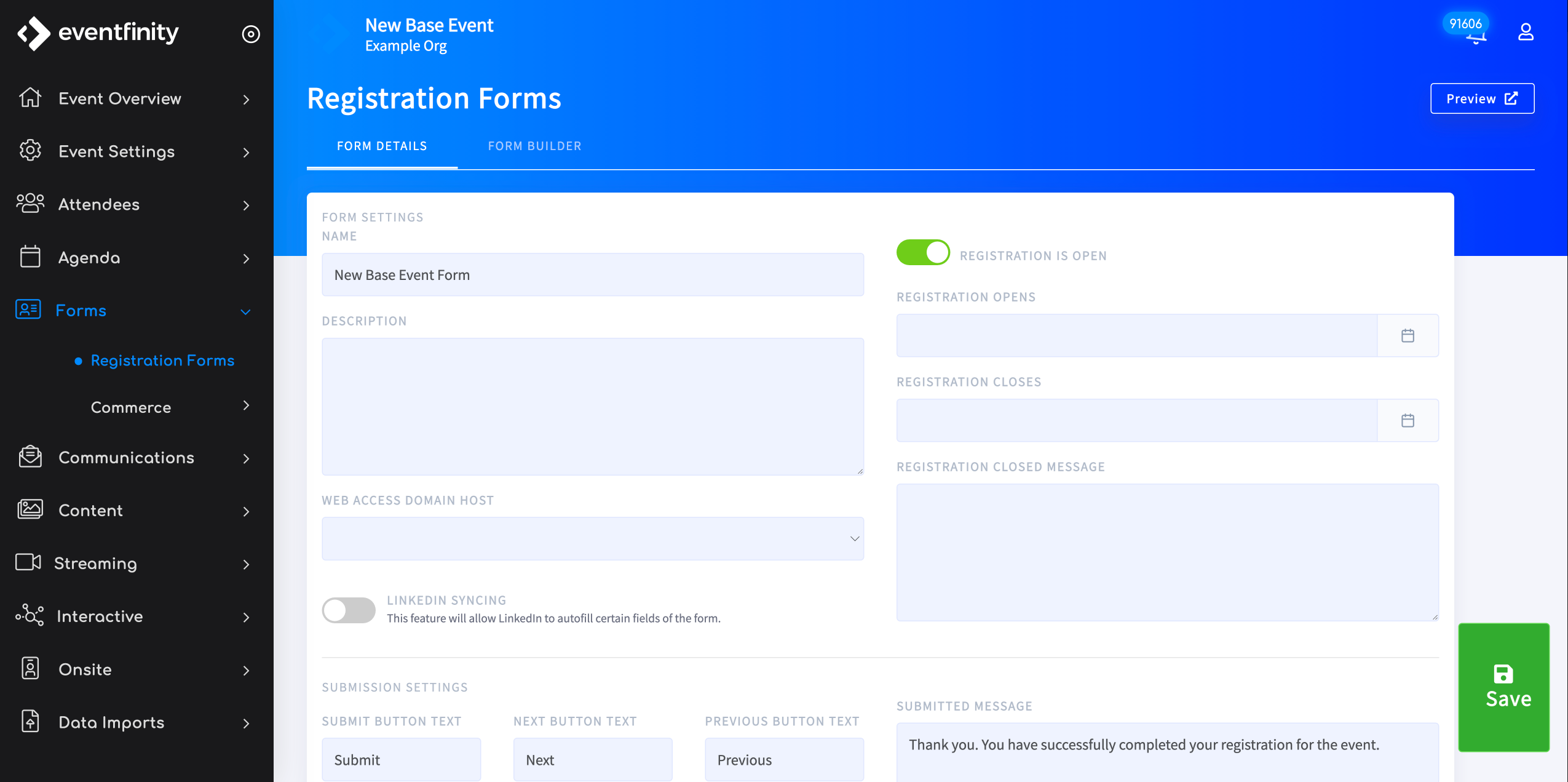Open the user profile icon
Viewport: 1568px width, 782px height.
(1526, 32)
